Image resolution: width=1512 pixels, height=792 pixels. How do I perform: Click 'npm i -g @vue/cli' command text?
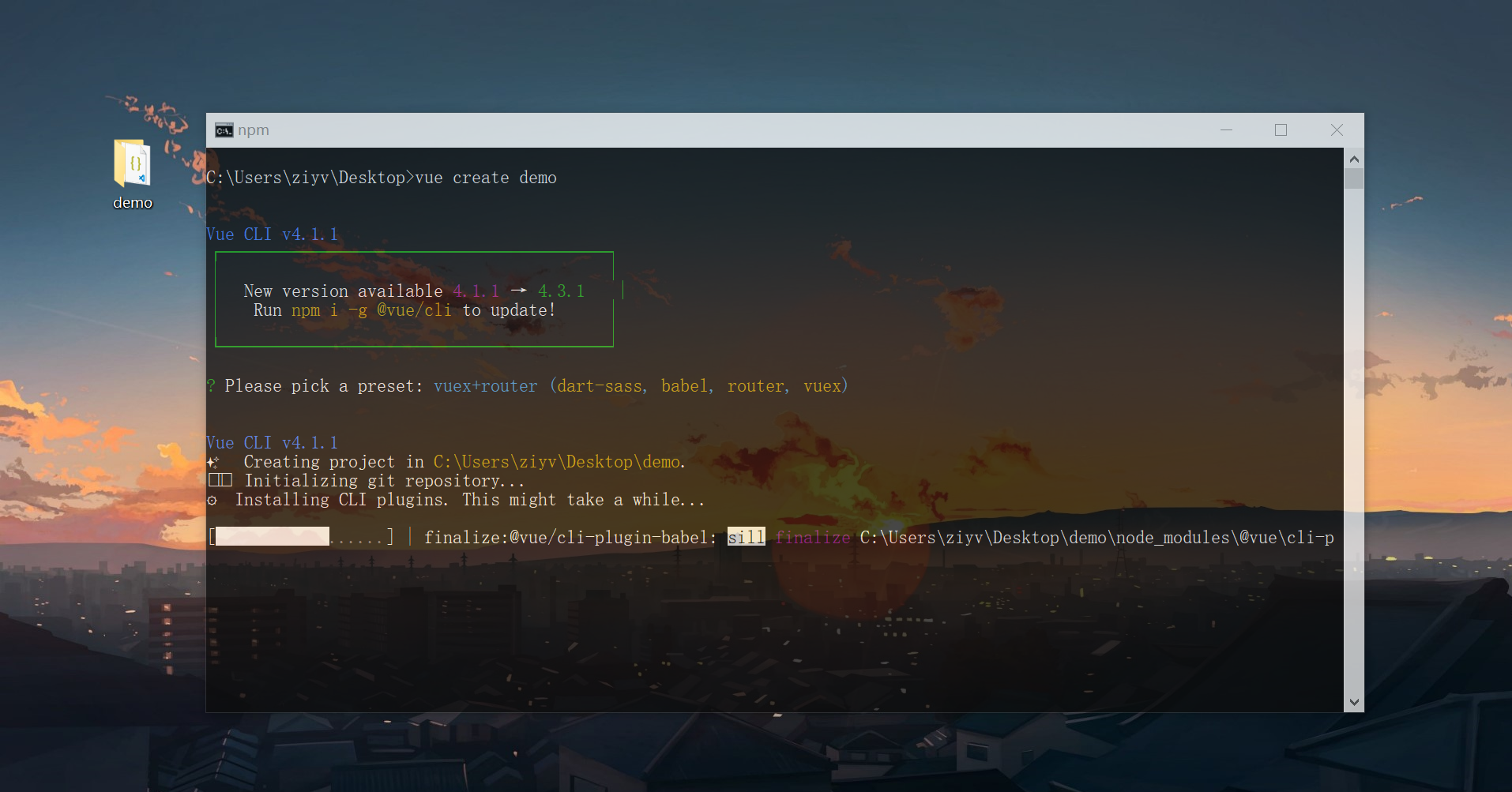(x=371, y=310)
